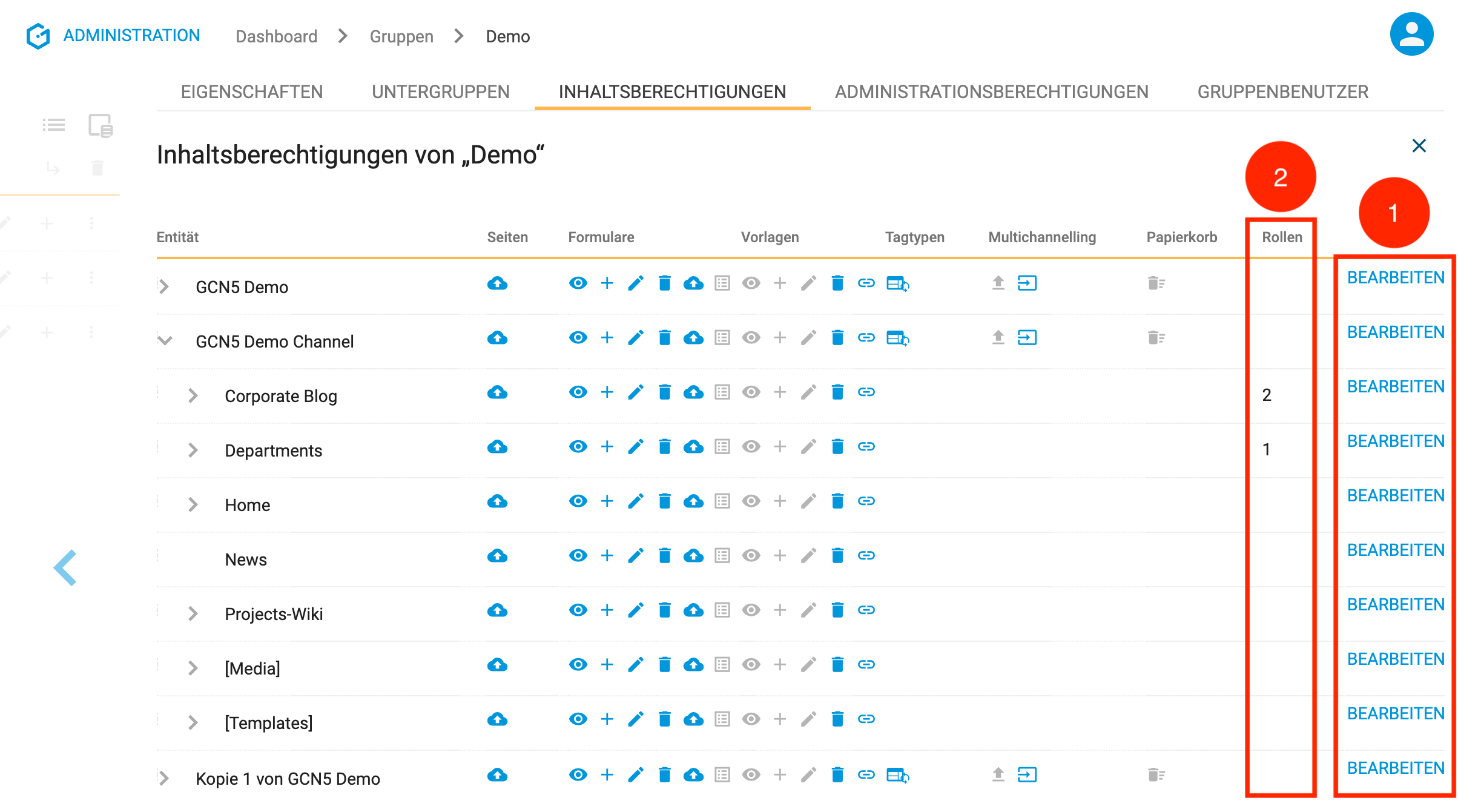Click the large blue back chevron in sidebar
Image resolution: width=1458 pixels, height=812 pixels.
click(x=65, y=568)
